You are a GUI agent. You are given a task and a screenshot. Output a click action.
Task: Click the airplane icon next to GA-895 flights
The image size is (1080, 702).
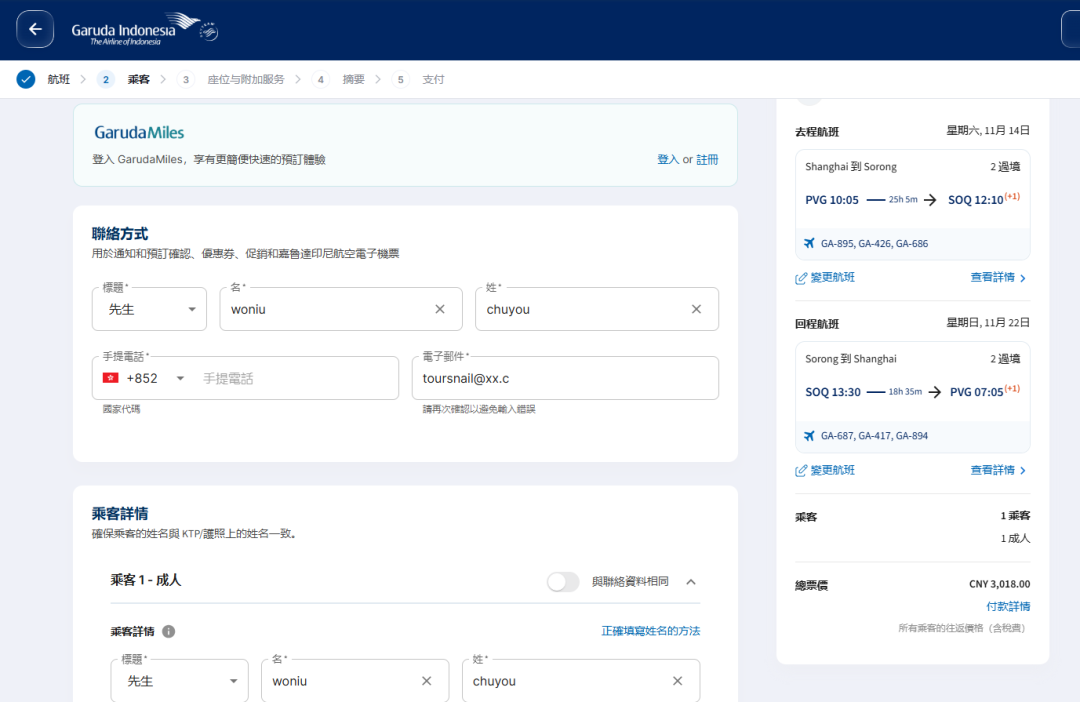(x=809, y=243)
